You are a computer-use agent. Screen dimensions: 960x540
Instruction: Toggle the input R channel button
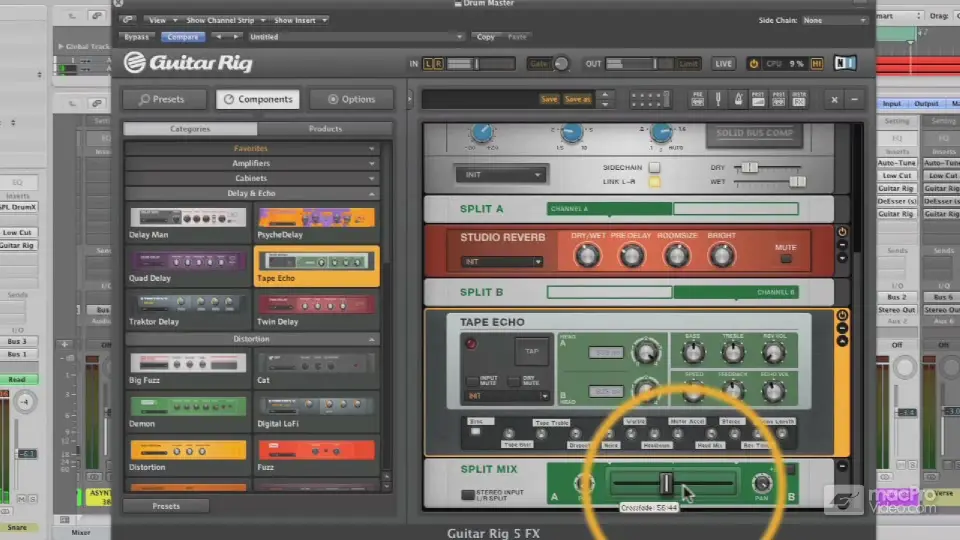click(x=438, y=64)
